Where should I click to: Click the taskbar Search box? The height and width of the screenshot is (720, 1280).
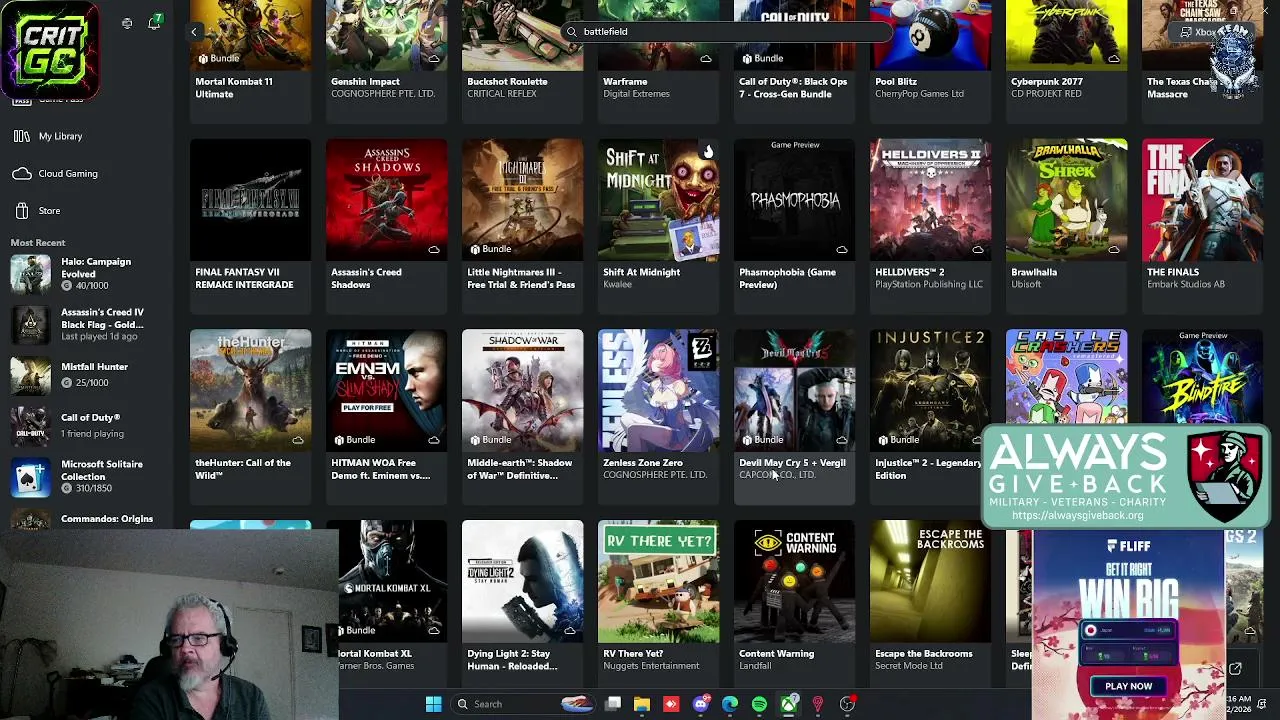coord(524,704)
